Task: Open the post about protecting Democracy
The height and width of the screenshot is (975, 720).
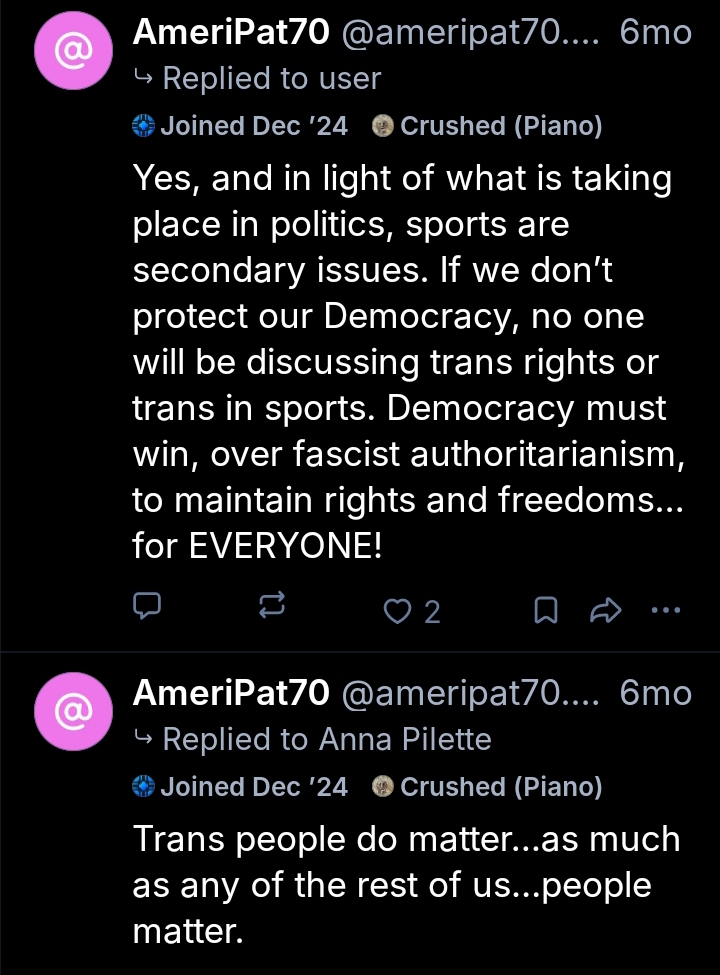Action: 400,363
